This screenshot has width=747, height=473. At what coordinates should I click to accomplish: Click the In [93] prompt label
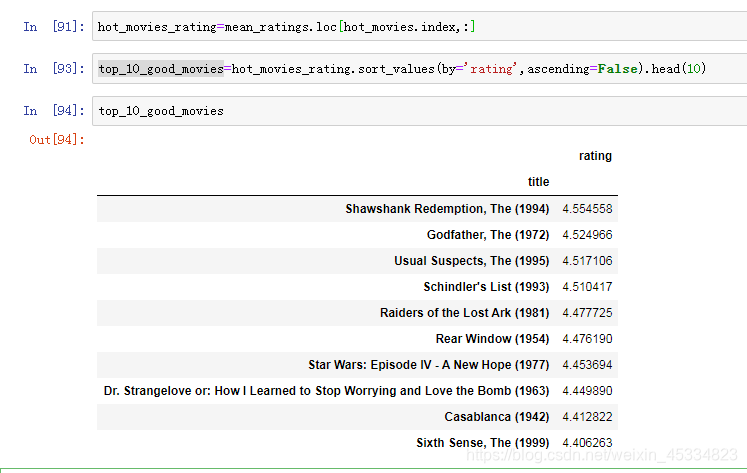tap(54, 69)
